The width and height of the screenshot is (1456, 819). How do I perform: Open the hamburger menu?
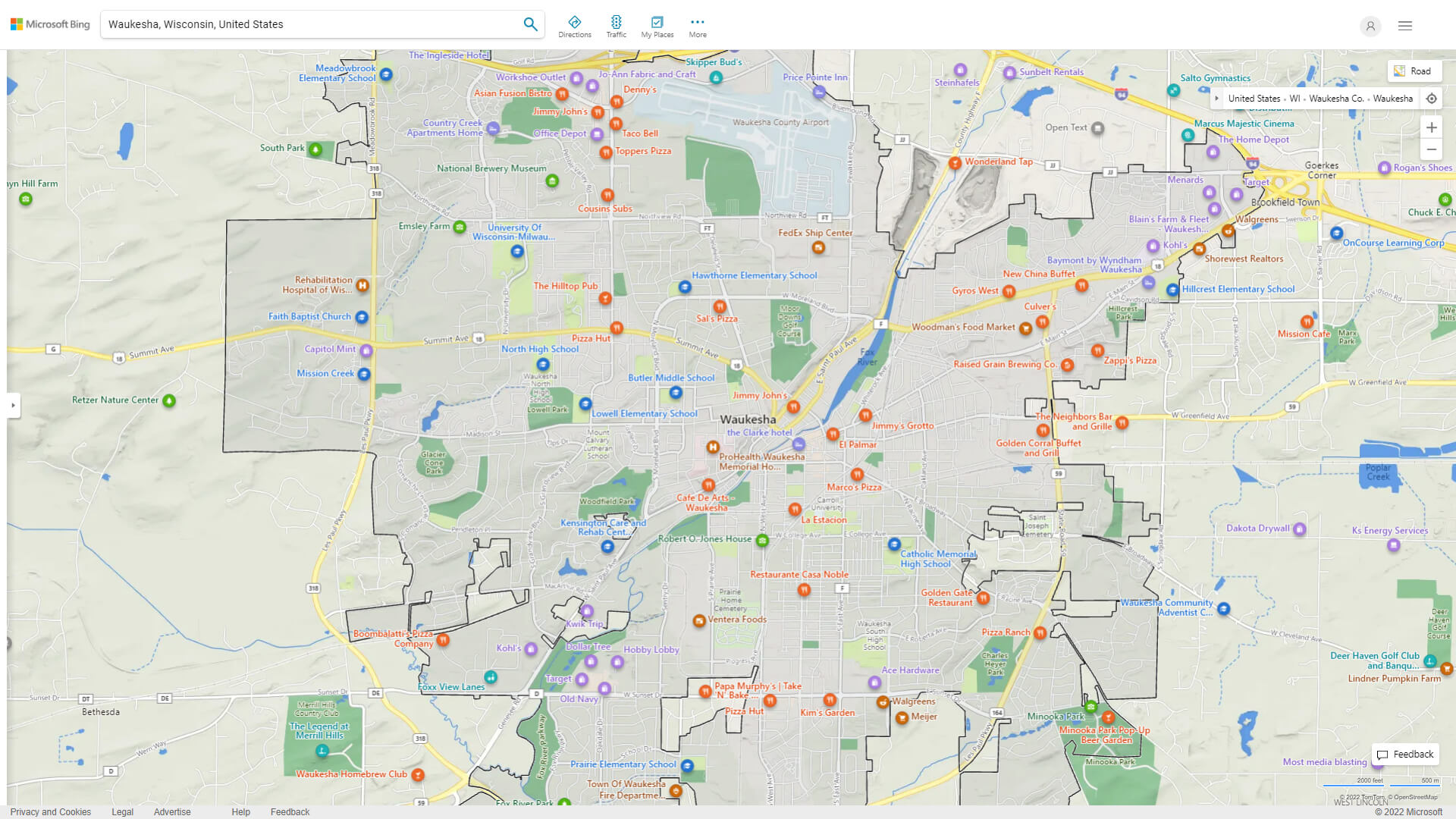(x=1404, y=25)
